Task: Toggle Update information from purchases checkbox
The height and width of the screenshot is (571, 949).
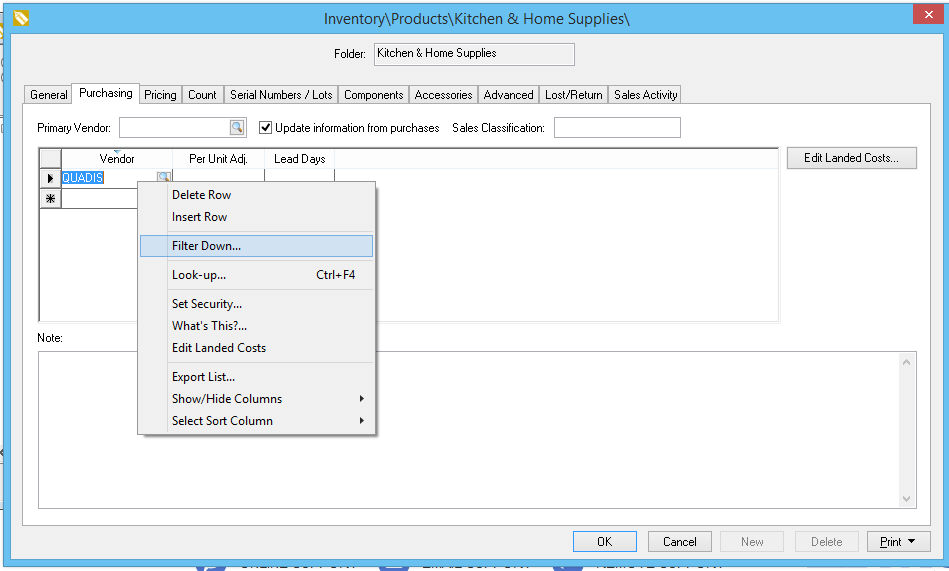Action: click(x=266, y=128)
